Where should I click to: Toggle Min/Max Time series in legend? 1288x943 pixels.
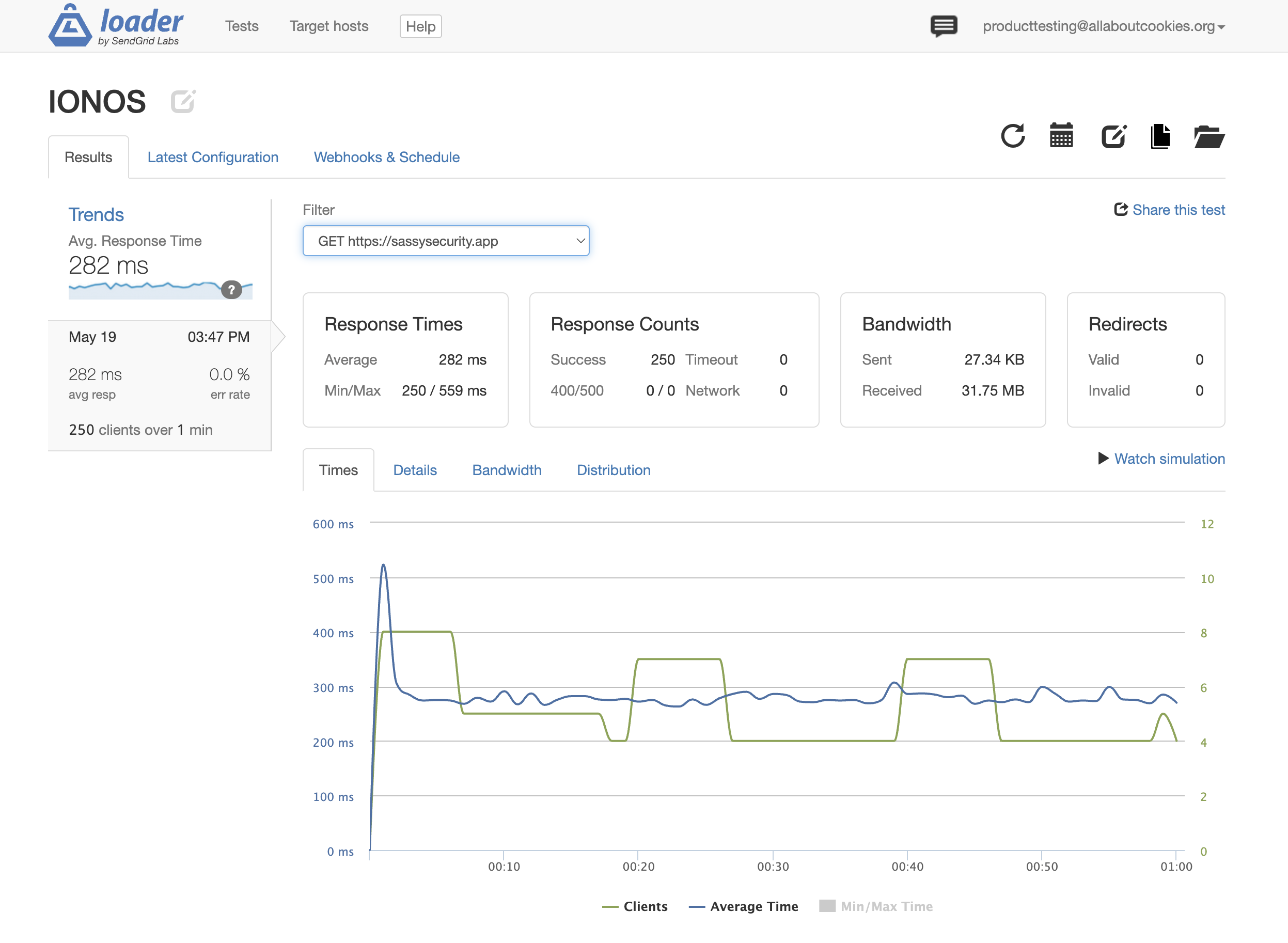(875, 906)
